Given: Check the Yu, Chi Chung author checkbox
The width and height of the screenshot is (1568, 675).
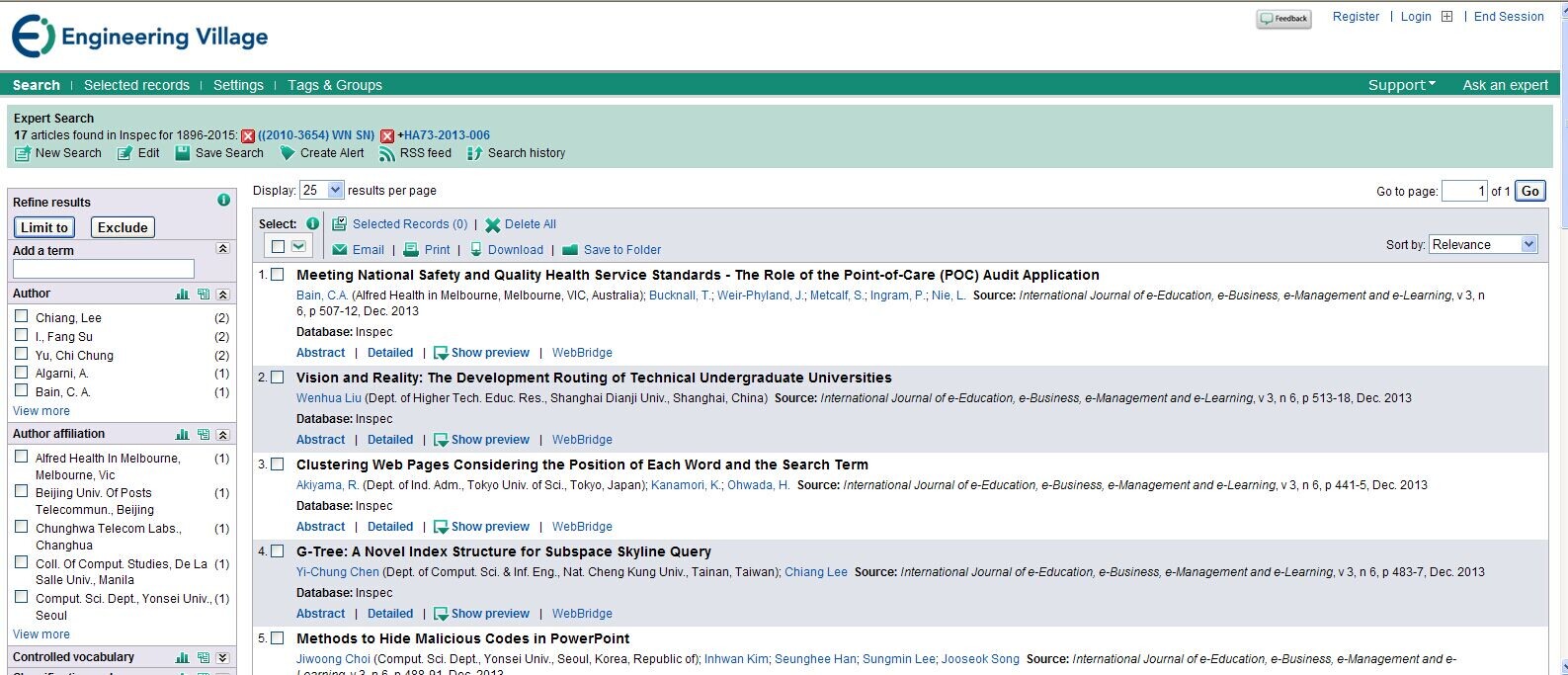Looking at the screenshot, I should tap(21, 354).
